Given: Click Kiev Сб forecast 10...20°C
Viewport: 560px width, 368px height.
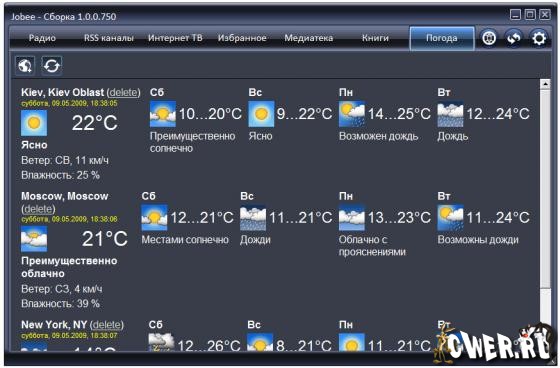Looking at the screenshot, I should coord(210,114).
